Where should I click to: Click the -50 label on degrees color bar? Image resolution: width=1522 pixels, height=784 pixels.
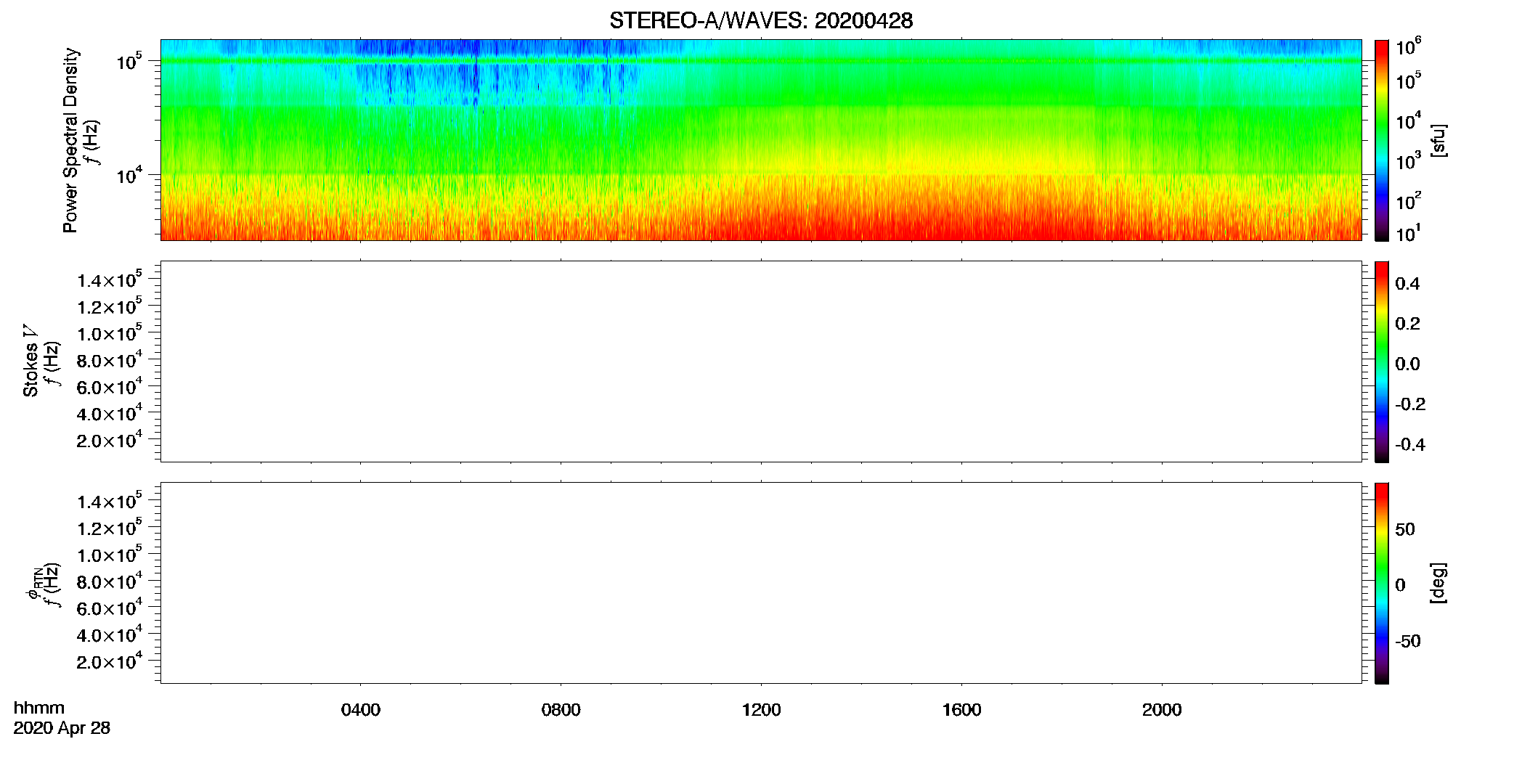(x=1408, y=641)
